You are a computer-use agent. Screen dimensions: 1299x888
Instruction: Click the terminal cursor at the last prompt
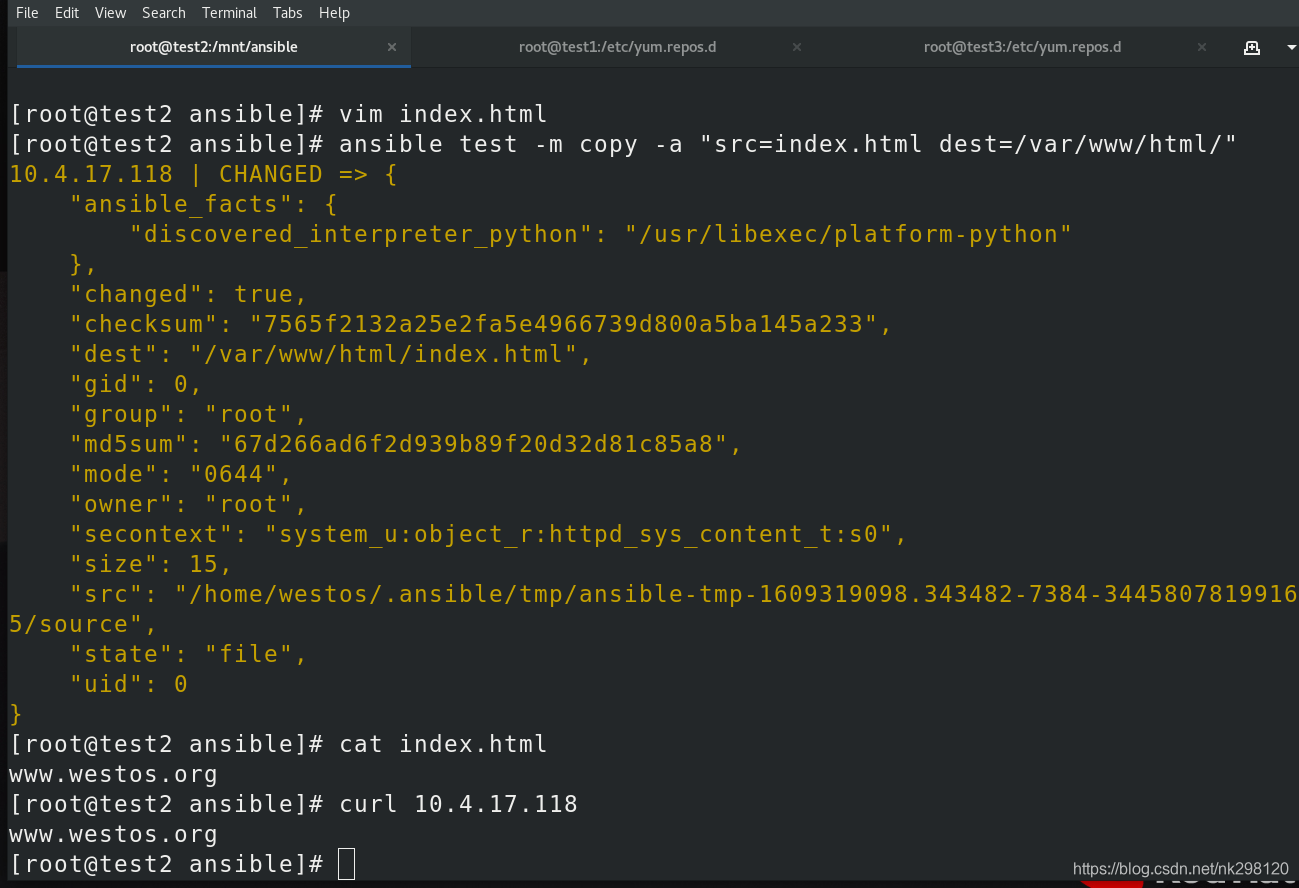(346, 864)
